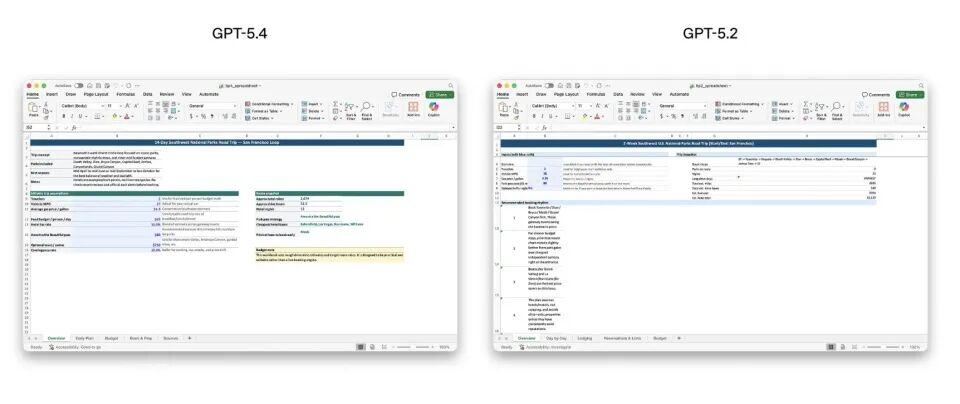Screen dimensions: 960x404
Task: Open Add-ins in the GPT-5.2 window
Action: tap(883, 109)
